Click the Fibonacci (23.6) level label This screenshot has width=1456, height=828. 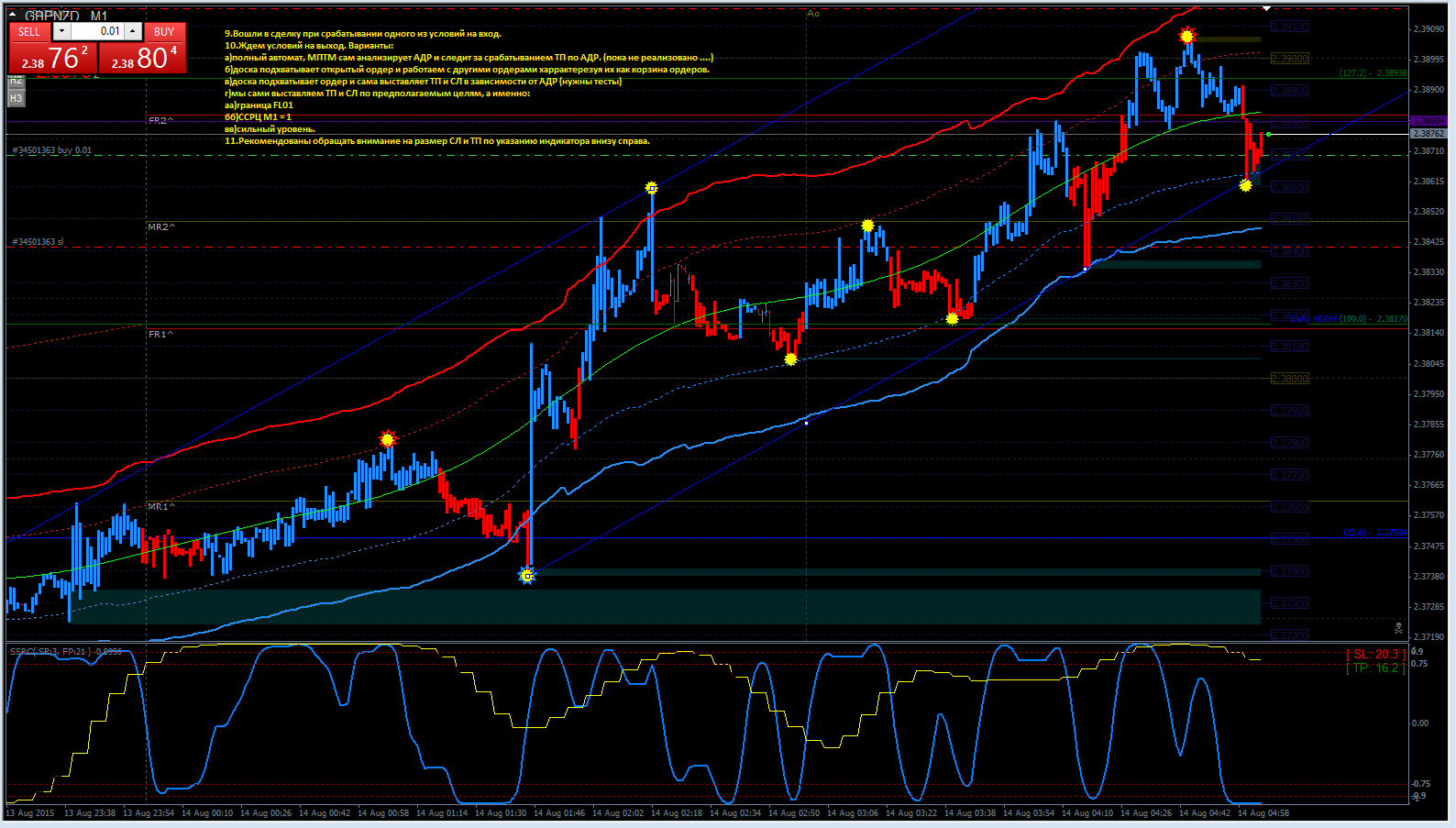[x=1375, y=533]
